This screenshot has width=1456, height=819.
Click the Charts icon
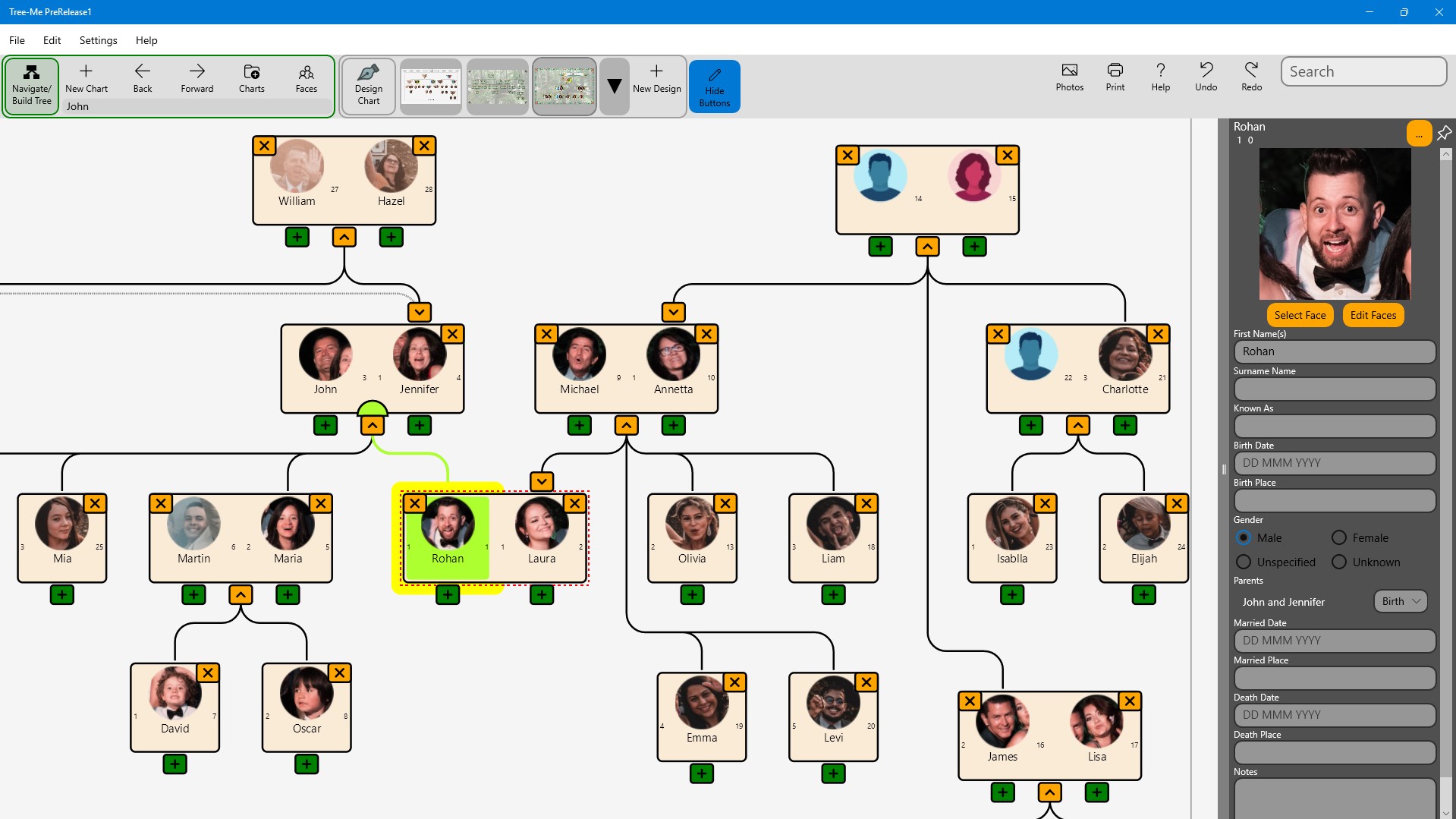(x=251, y=78)
